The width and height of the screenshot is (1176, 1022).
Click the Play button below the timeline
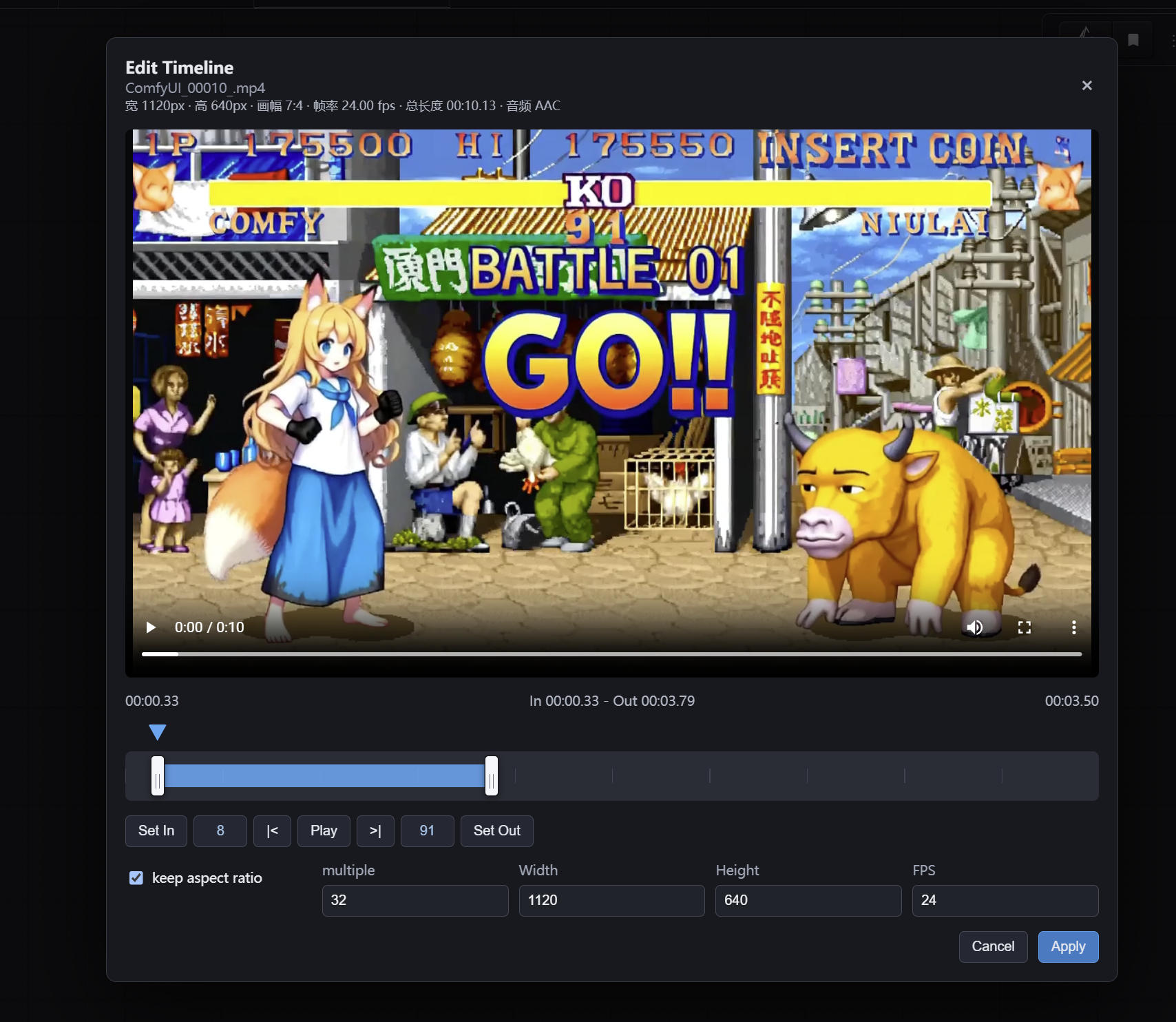pos(324,831)
